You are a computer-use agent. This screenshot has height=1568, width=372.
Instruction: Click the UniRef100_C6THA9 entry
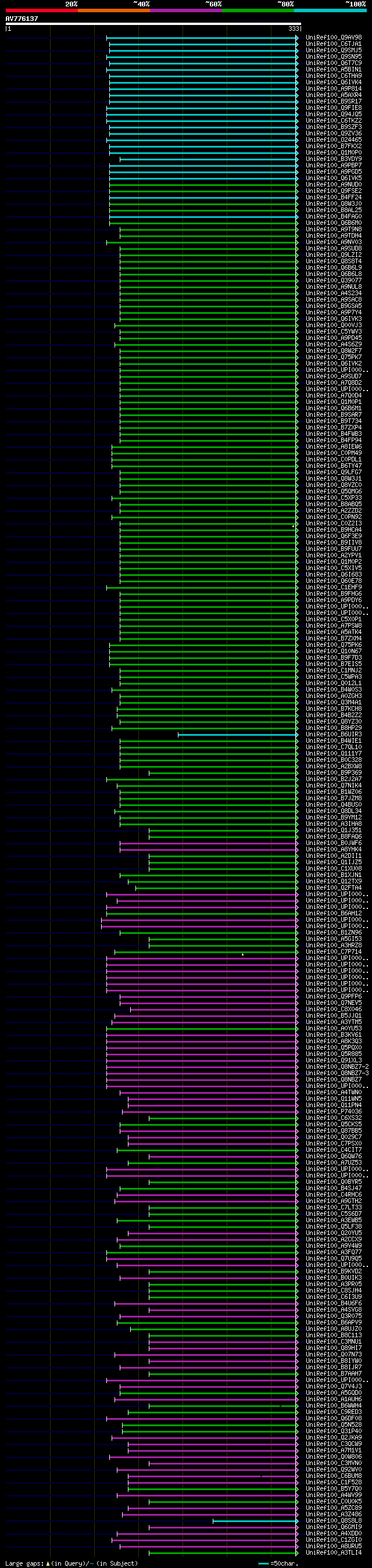[x=334, y=76]
